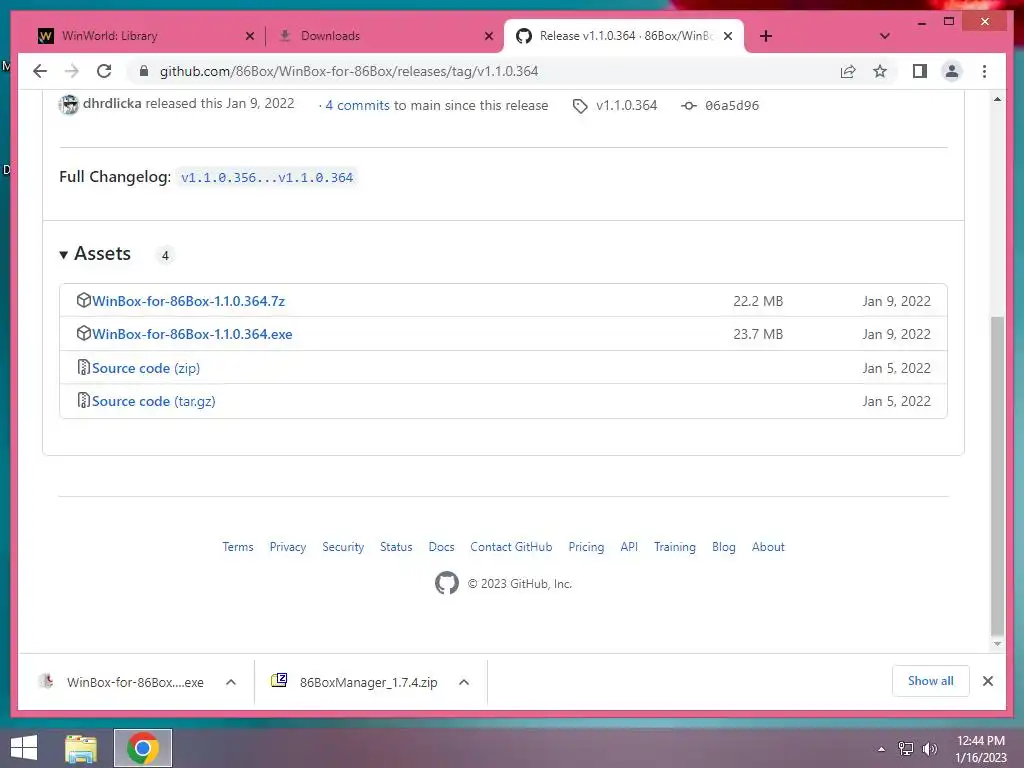Open the v1.1.0.356...v1.1.0.364 changelog link
The width and height of the screenshot is (1024, 768).
click(266, 177)
